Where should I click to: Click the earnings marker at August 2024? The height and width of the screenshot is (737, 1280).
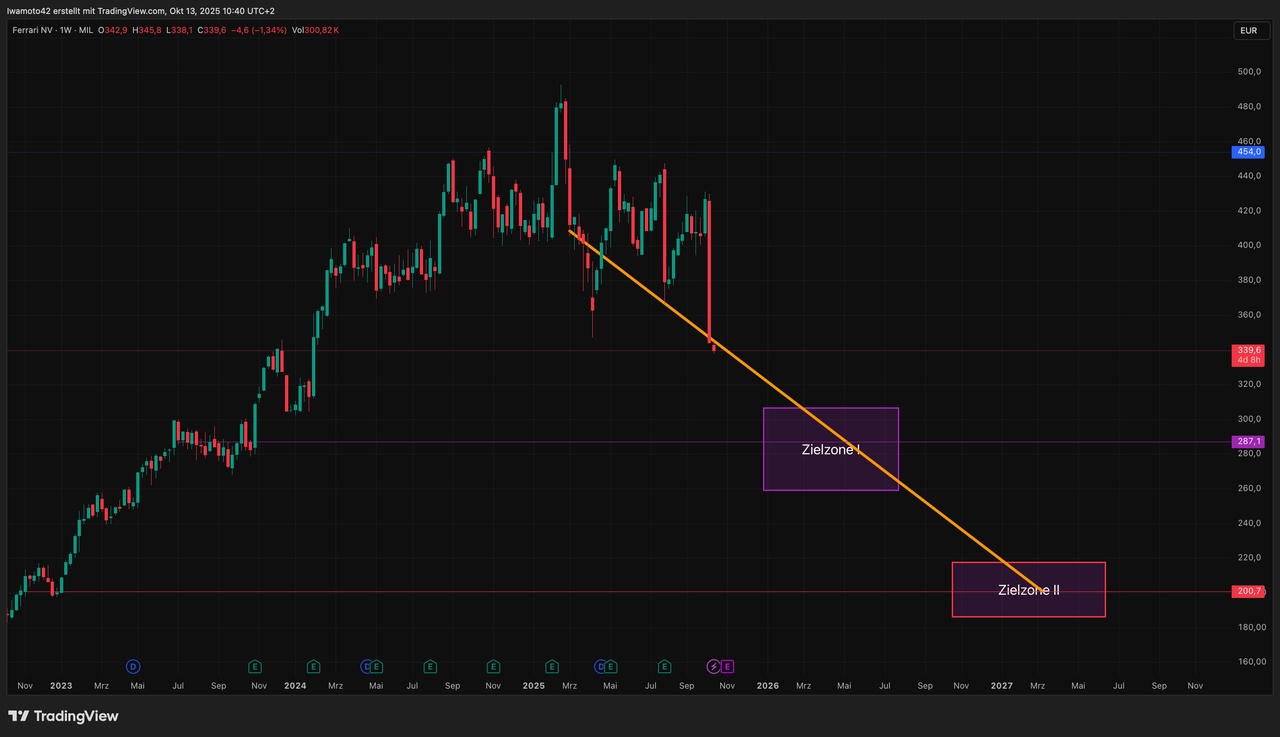[430, 666]
